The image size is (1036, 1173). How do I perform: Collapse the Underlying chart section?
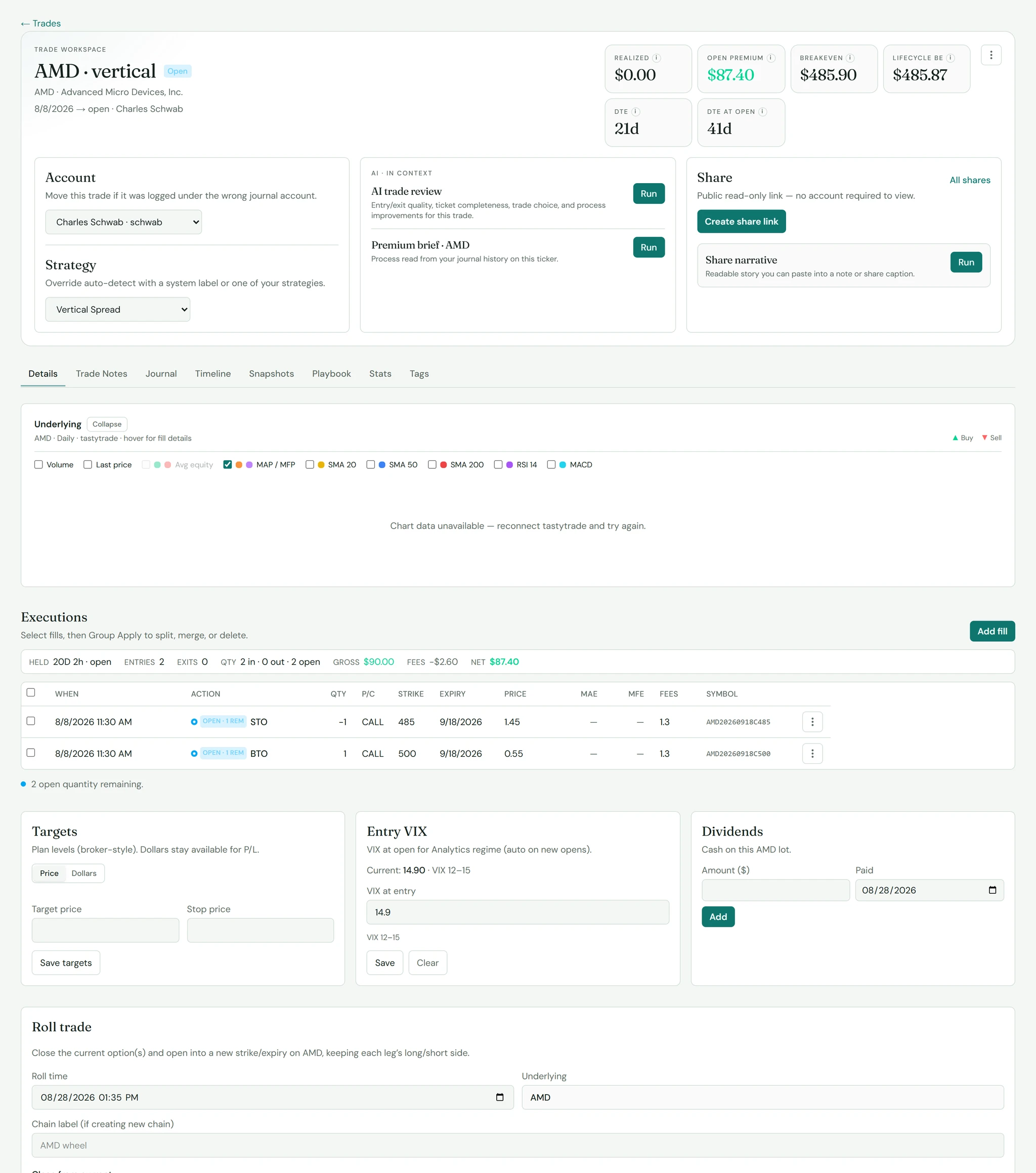click(107, 424)
